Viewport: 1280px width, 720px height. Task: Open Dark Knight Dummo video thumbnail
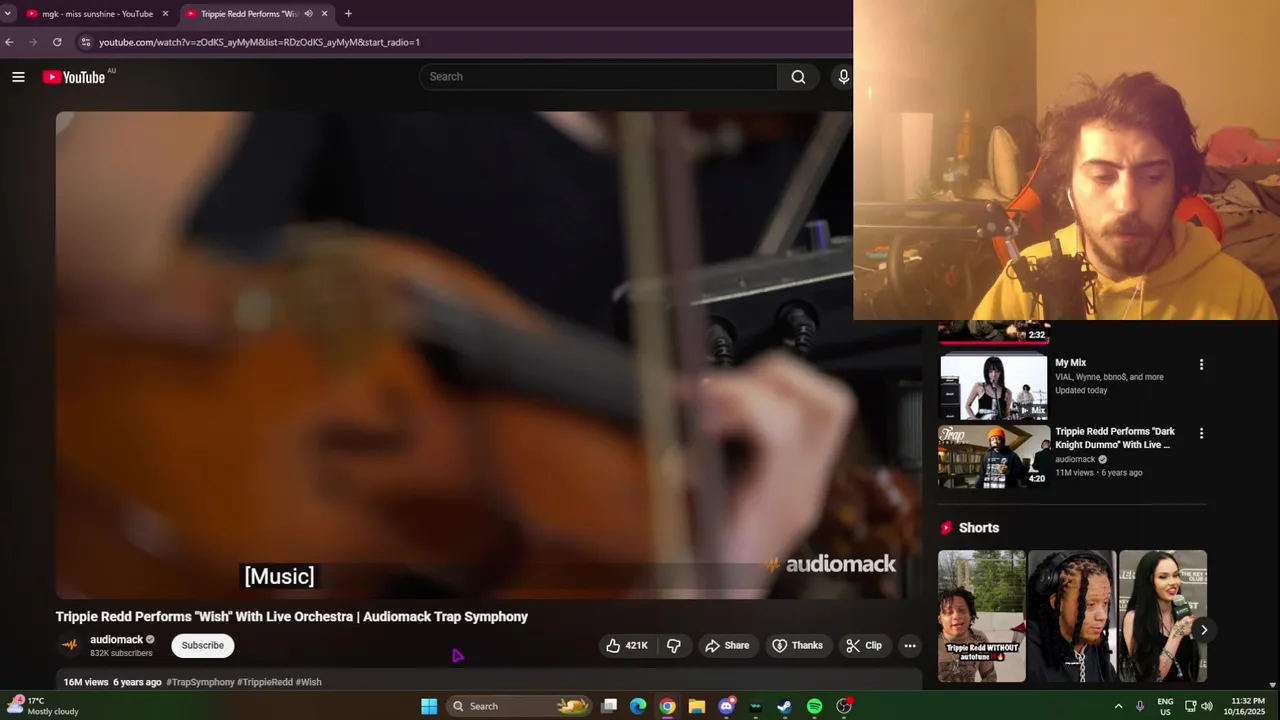point(993,455)
